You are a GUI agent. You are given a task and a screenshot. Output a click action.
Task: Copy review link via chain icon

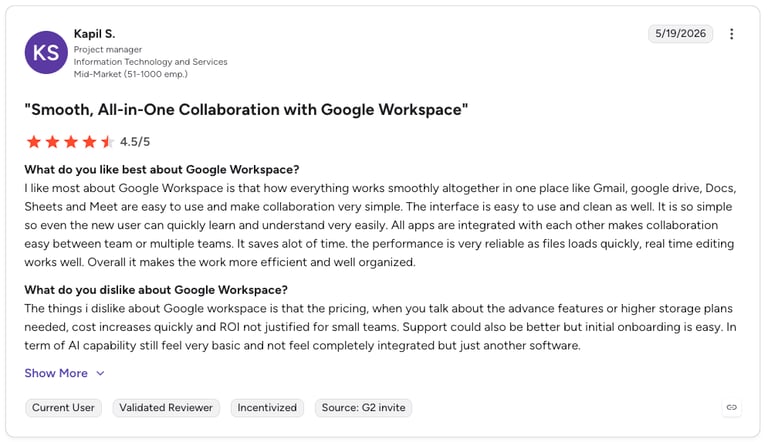point(731,407)
